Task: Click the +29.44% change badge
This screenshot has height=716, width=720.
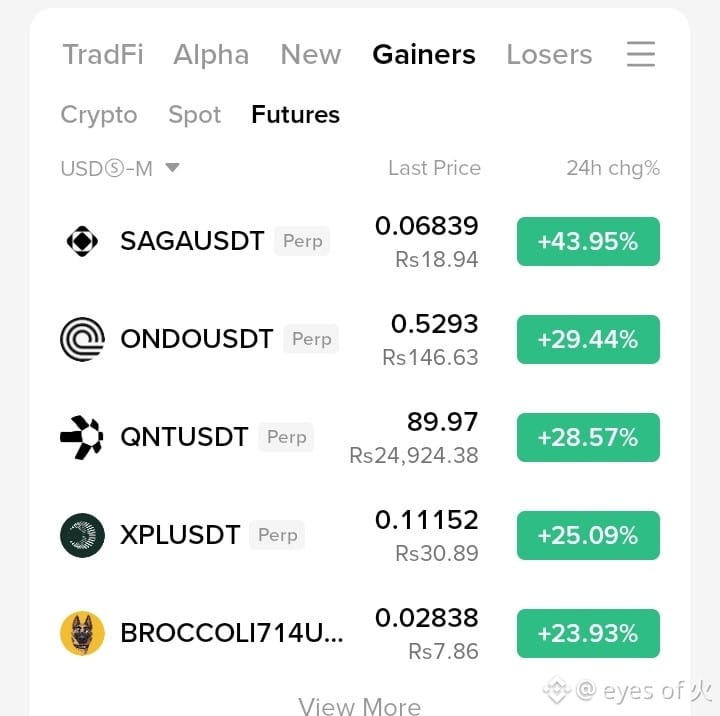Action: point(588,339)
